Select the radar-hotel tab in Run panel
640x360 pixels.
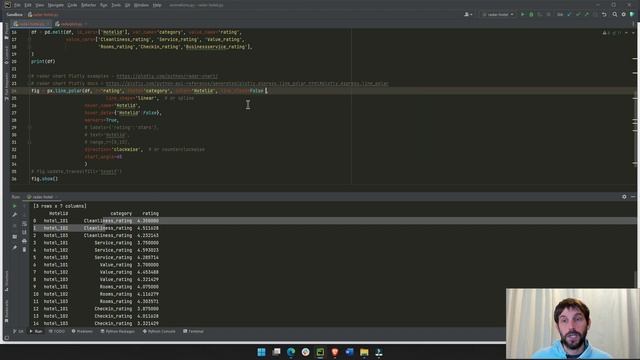(x=42, y=197)
